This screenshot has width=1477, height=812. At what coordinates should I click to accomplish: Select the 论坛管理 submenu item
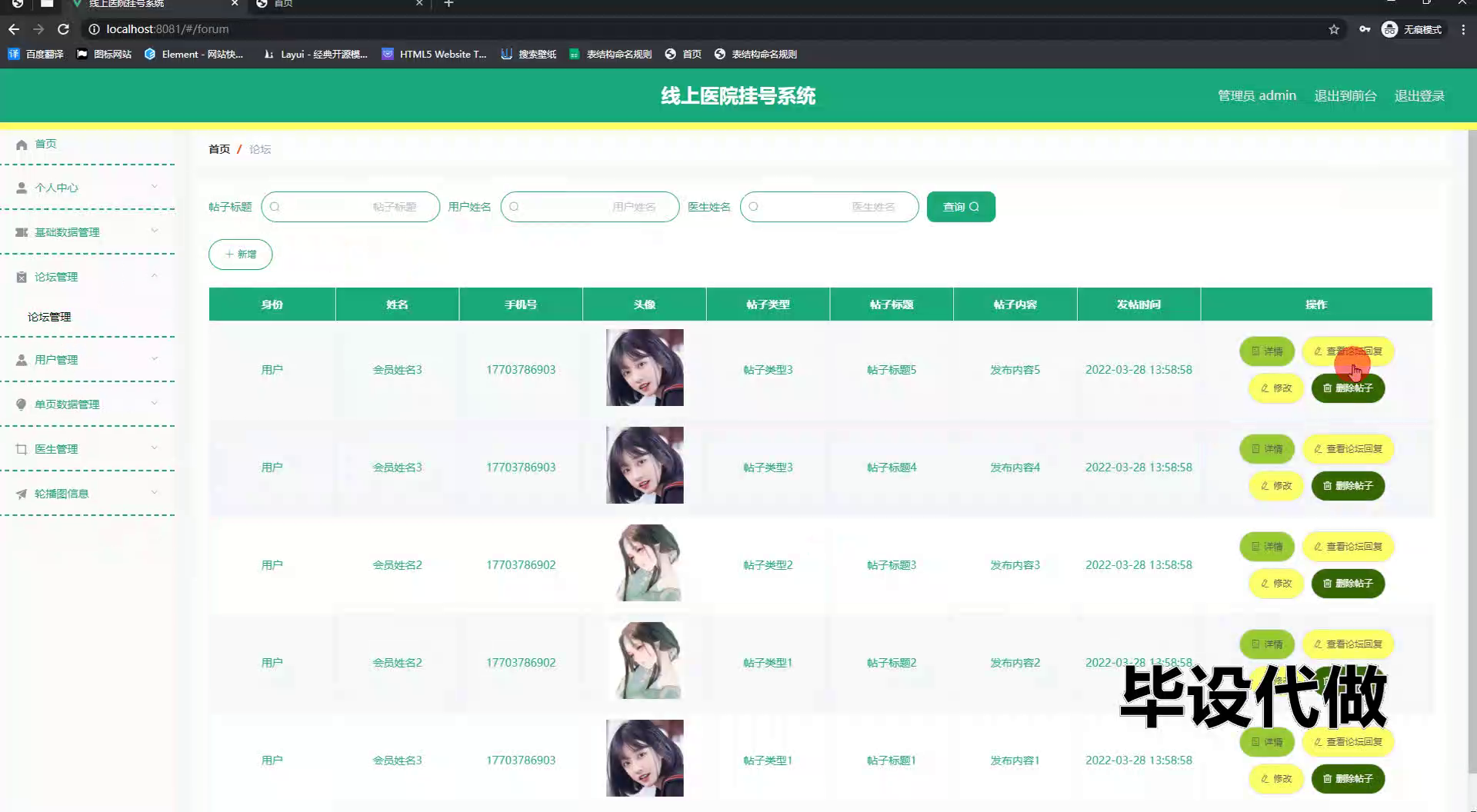click(x=49, y=317)
